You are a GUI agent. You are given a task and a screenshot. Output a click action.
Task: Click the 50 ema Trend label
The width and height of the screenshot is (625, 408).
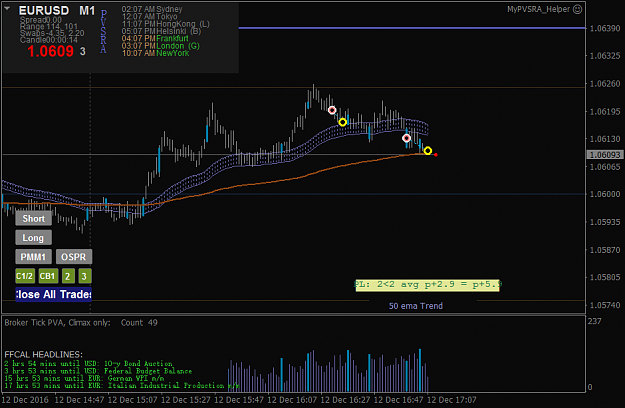416,306
